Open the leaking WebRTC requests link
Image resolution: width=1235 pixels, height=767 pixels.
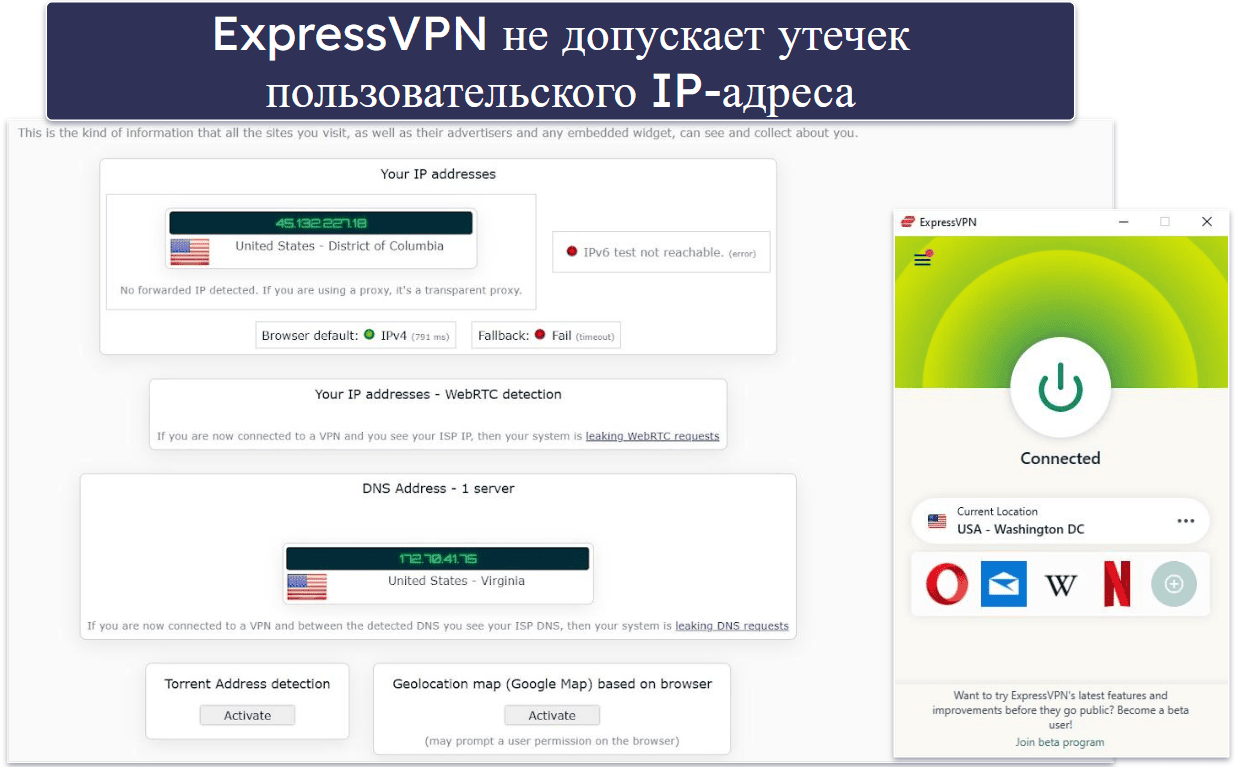tap(652, 436)
